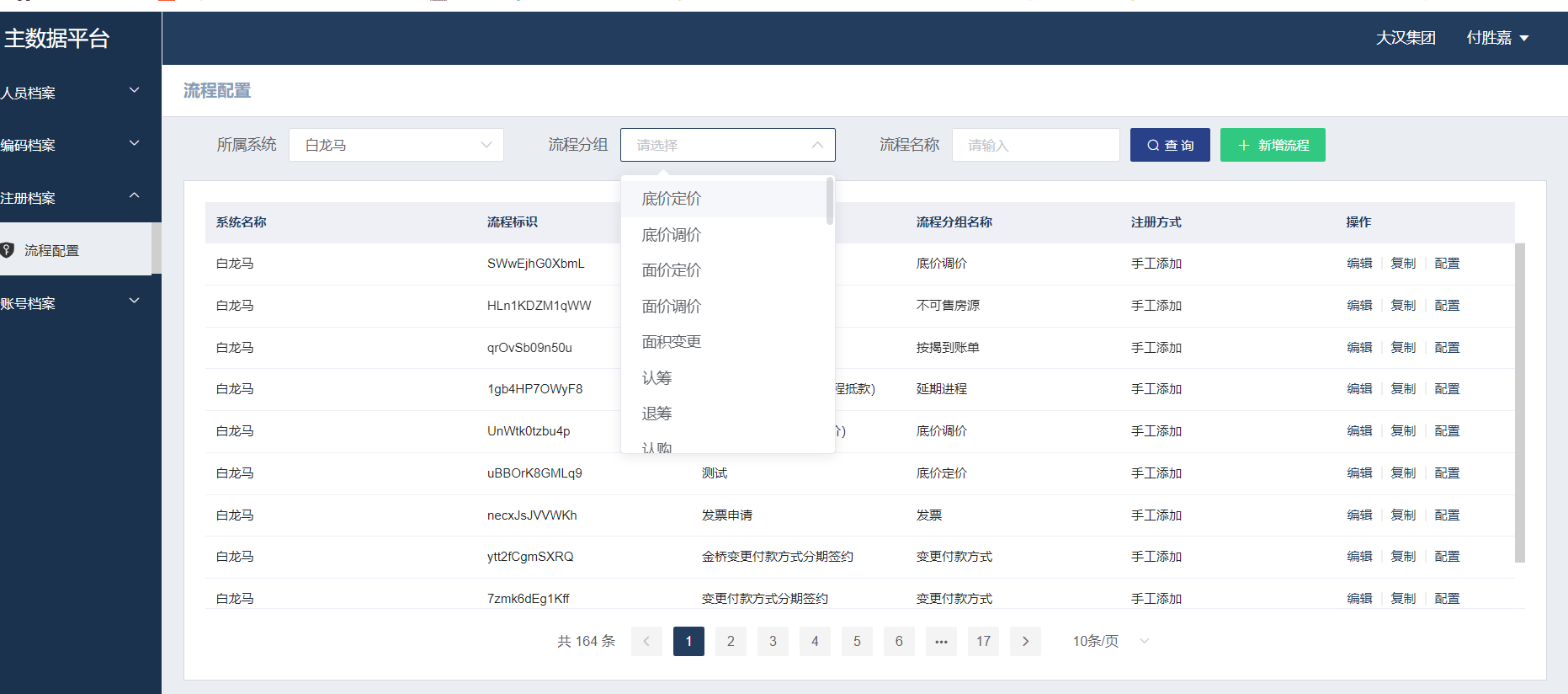Copy the 7zmk6dEg1Kff row
The height and width of the screenshot is (694, 1568).
click(x=1403, y=599)
